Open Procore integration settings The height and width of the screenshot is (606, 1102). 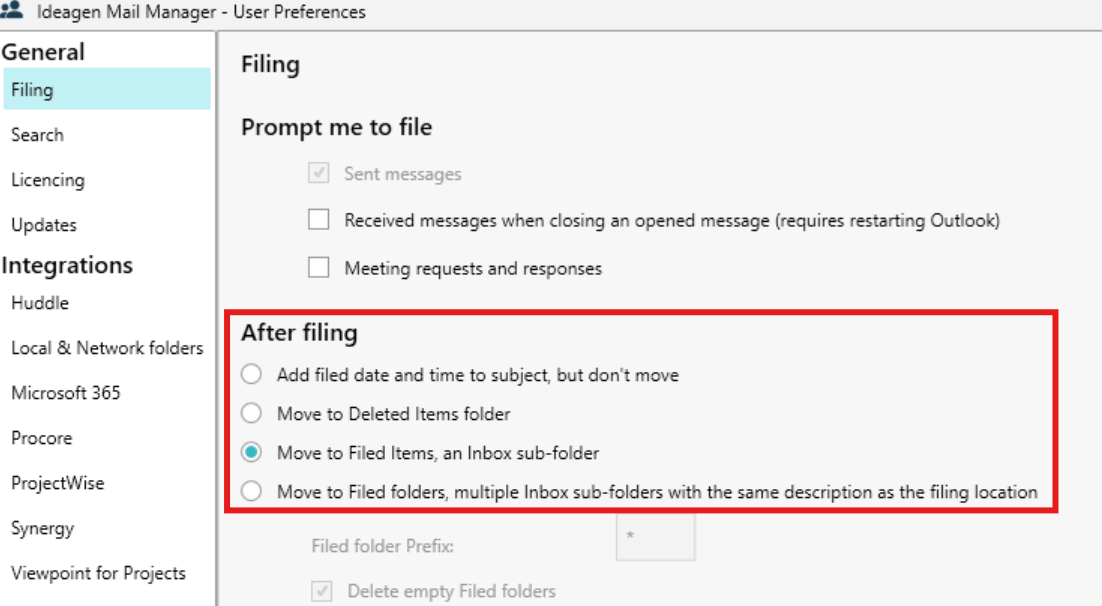pos(41,438)
